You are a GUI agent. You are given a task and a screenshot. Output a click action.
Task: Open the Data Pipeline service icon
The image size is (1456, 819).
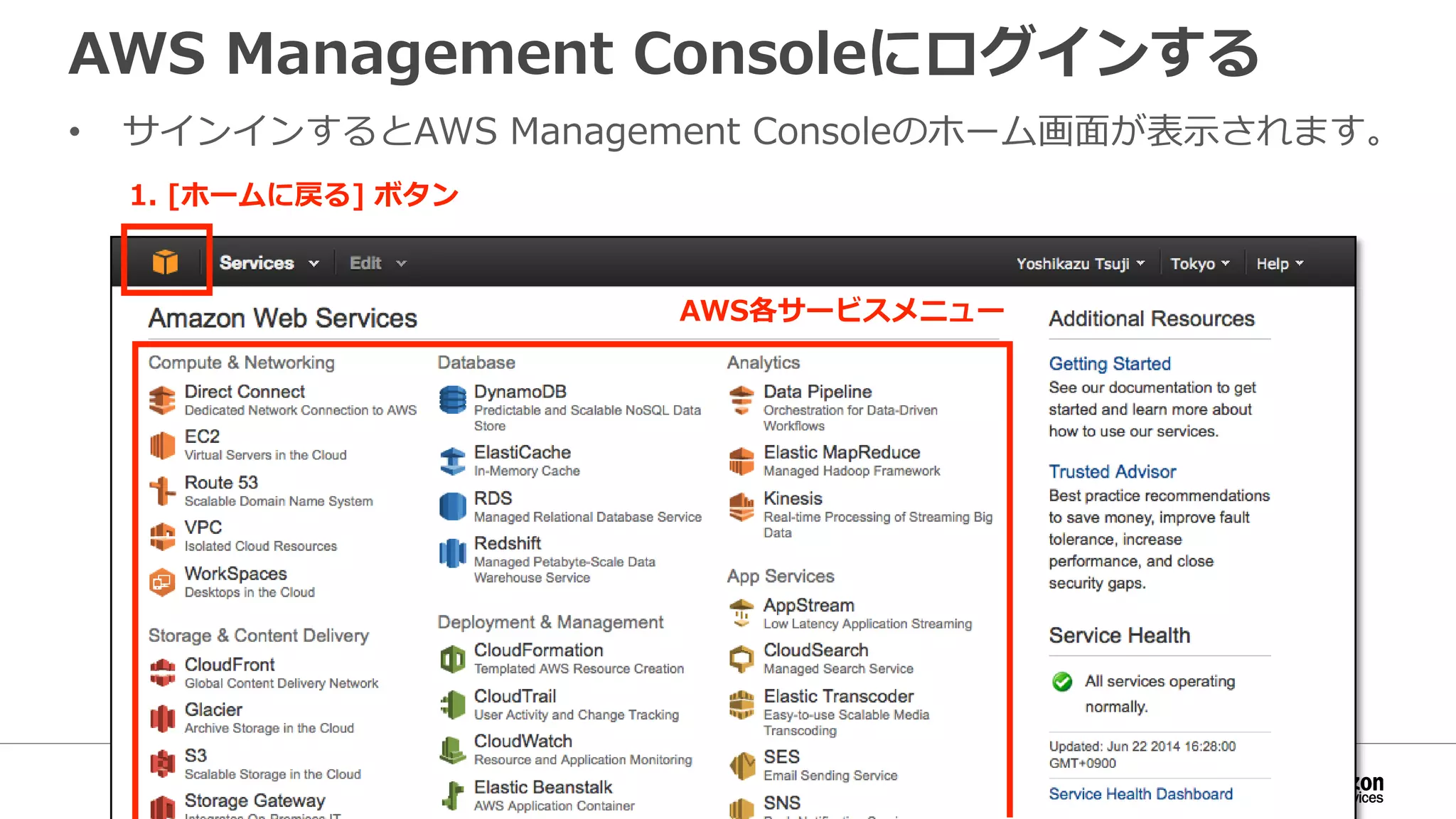(742, 400)
